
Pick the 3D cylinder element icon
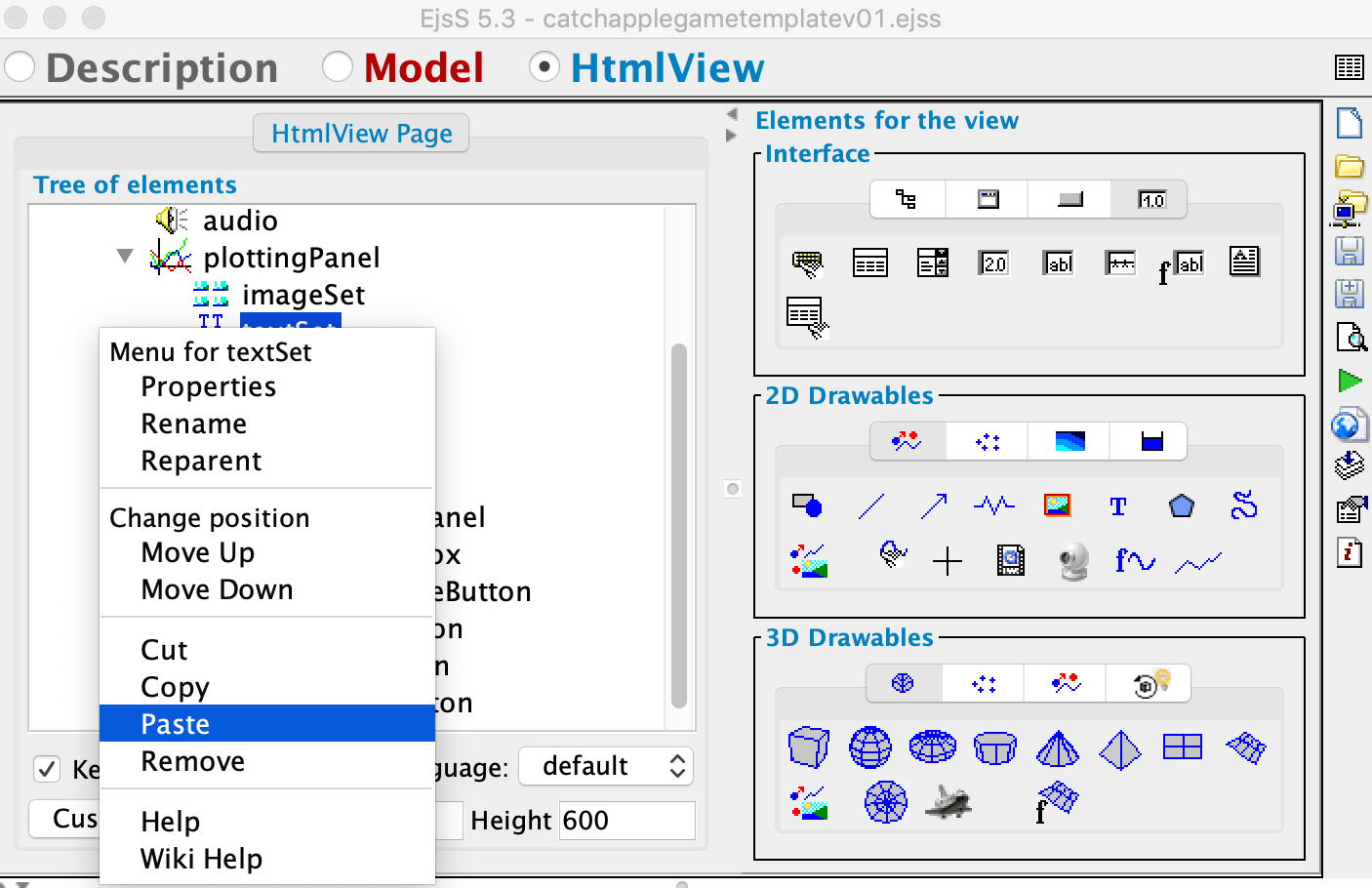(x=995, y=748)
